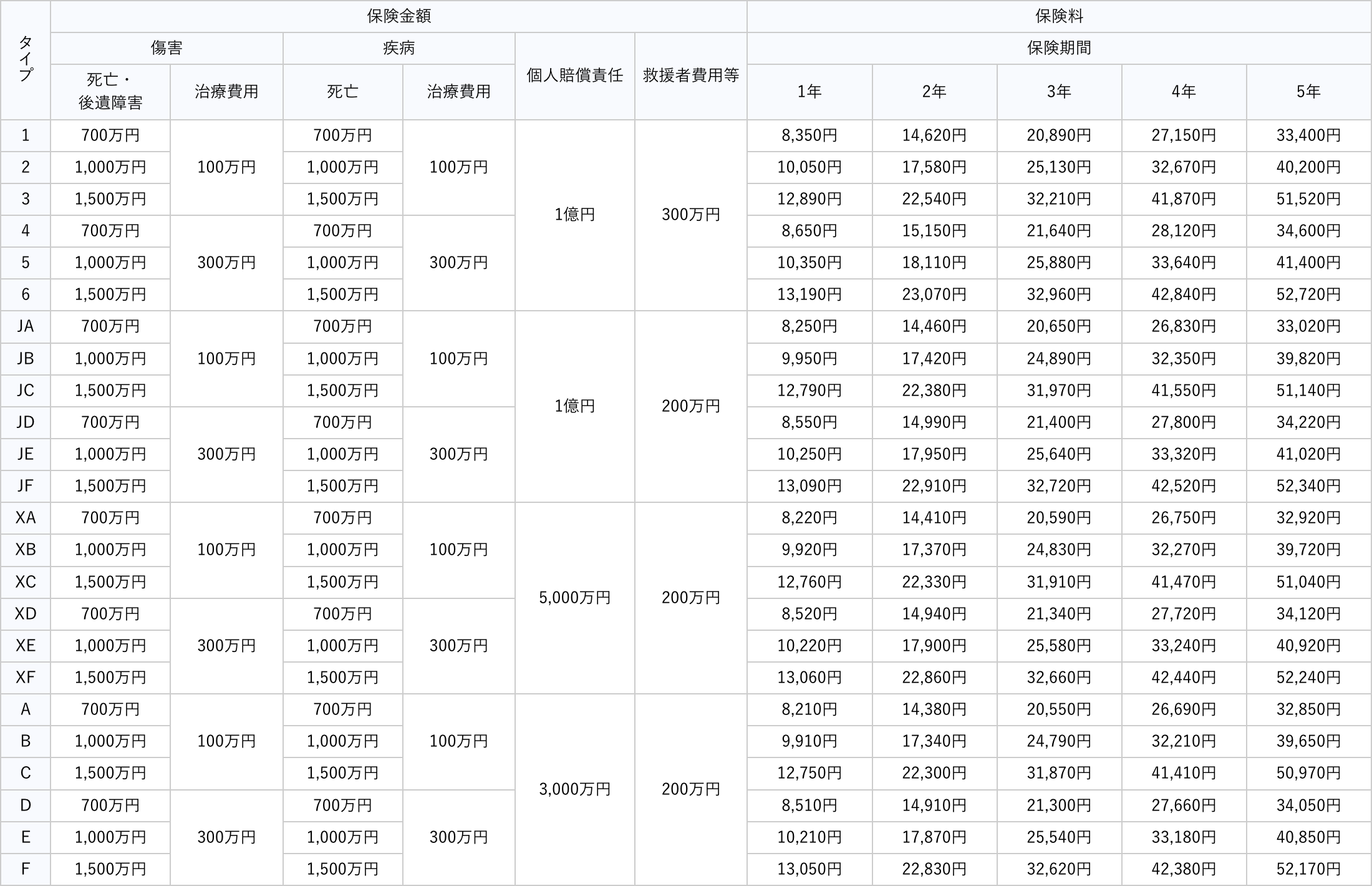Select type XD row label

pyautogui.click(x=26, y=614)
